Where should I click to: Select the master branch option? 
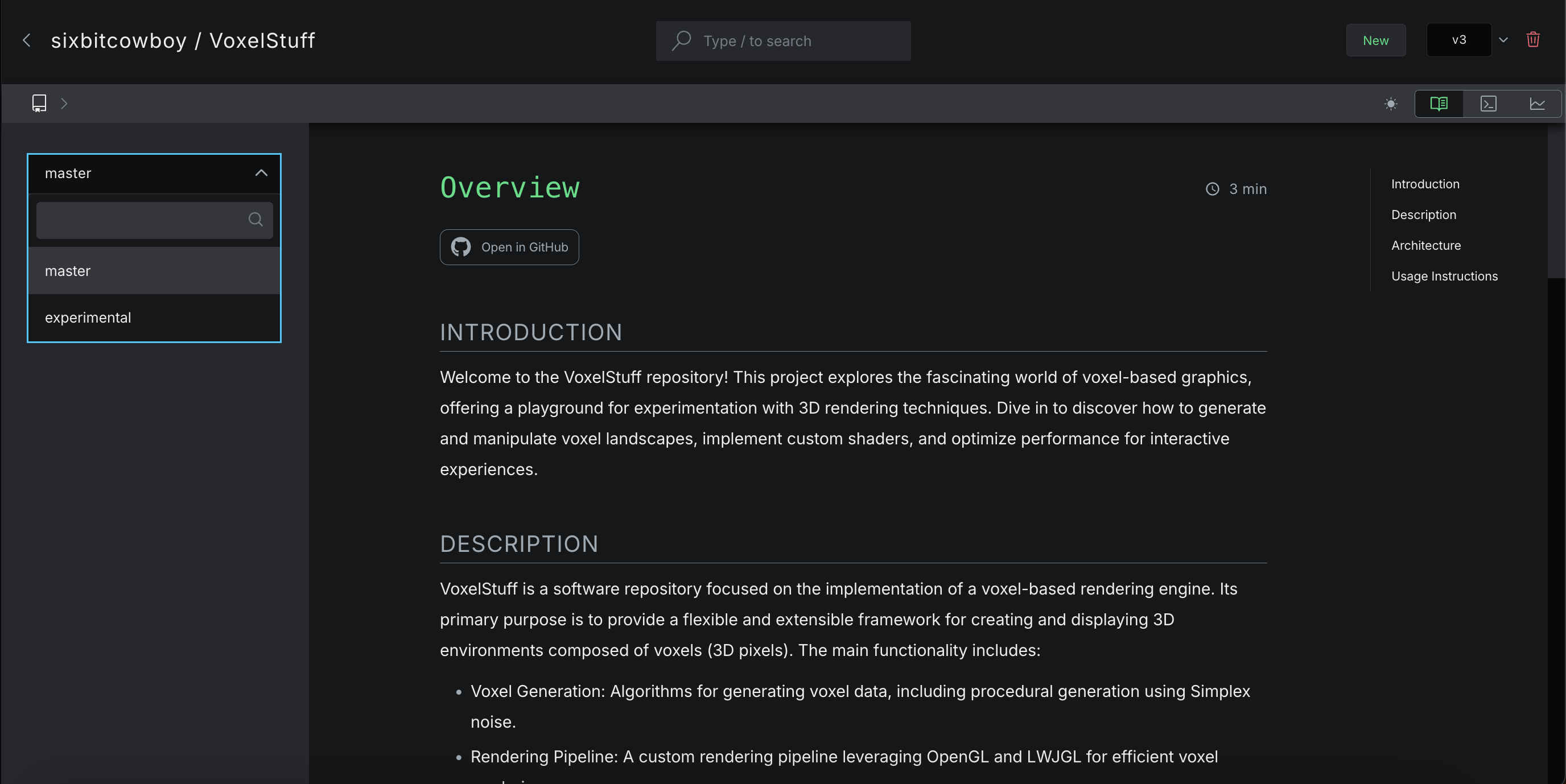pyautogui.click(x=154, y=270)
